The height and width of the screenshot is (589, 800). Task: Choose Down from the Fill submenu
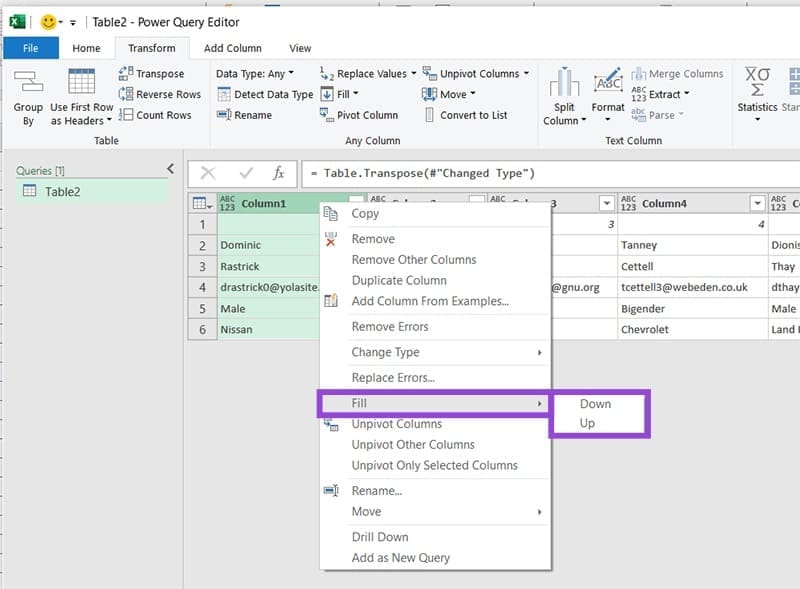597,404
